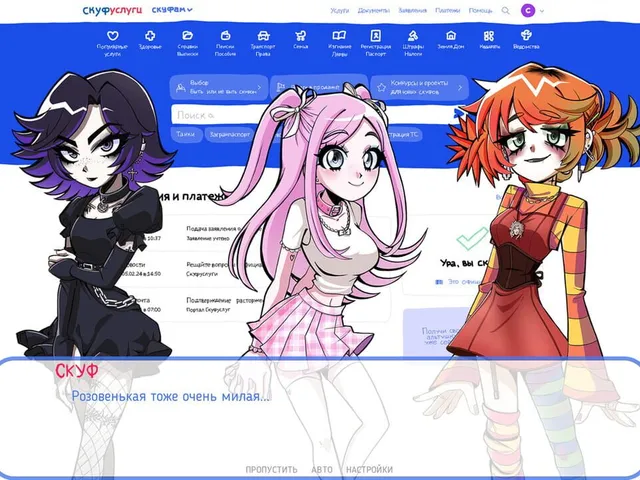Open the Транспорт Права car icon
The height and width of the screenshot is (480, 640).
pyautogui.click(x=263, y=36)
